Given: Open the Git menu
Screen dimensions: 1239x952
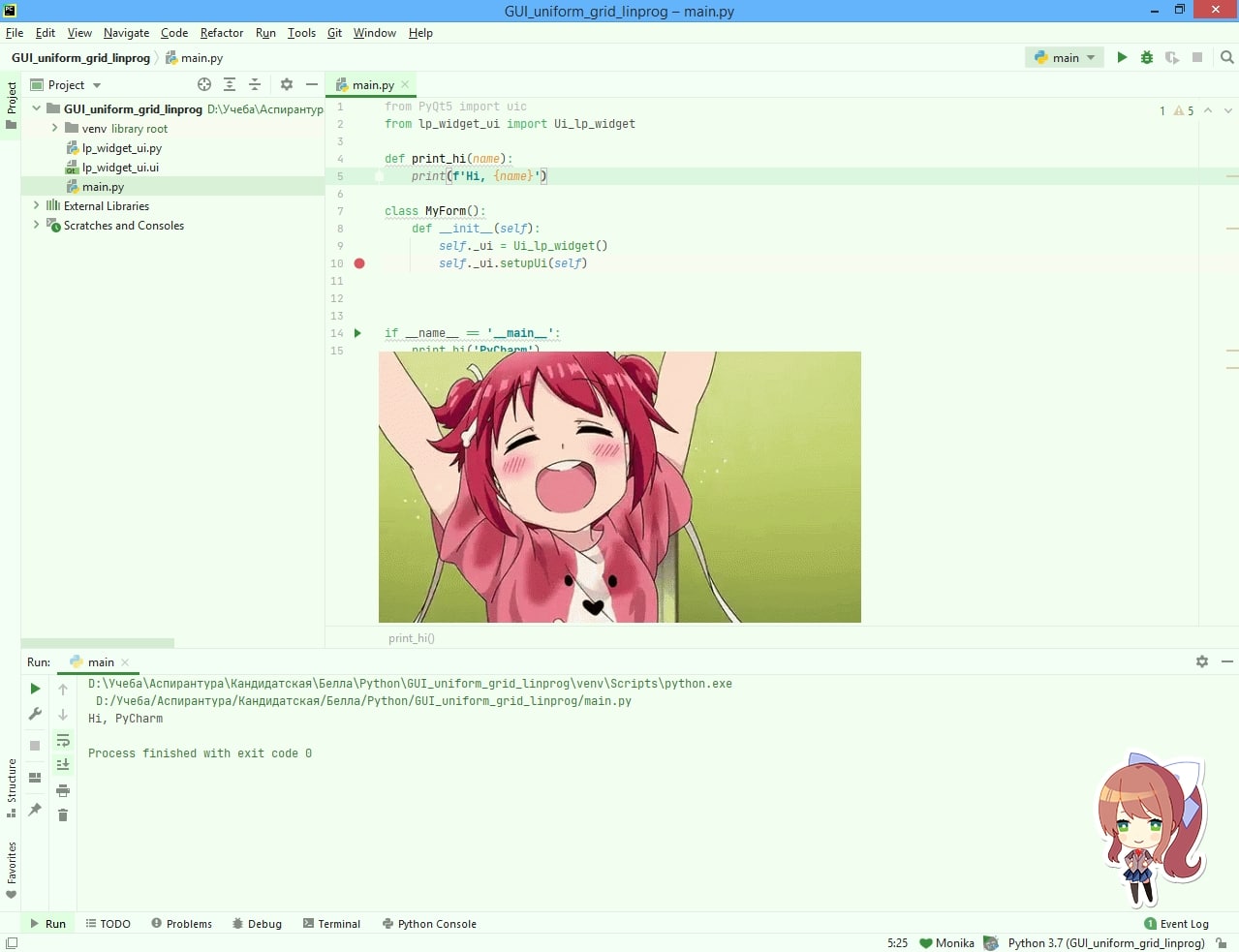Looking at the screenshot, I should pyautogui.click(x=334, y=33).
